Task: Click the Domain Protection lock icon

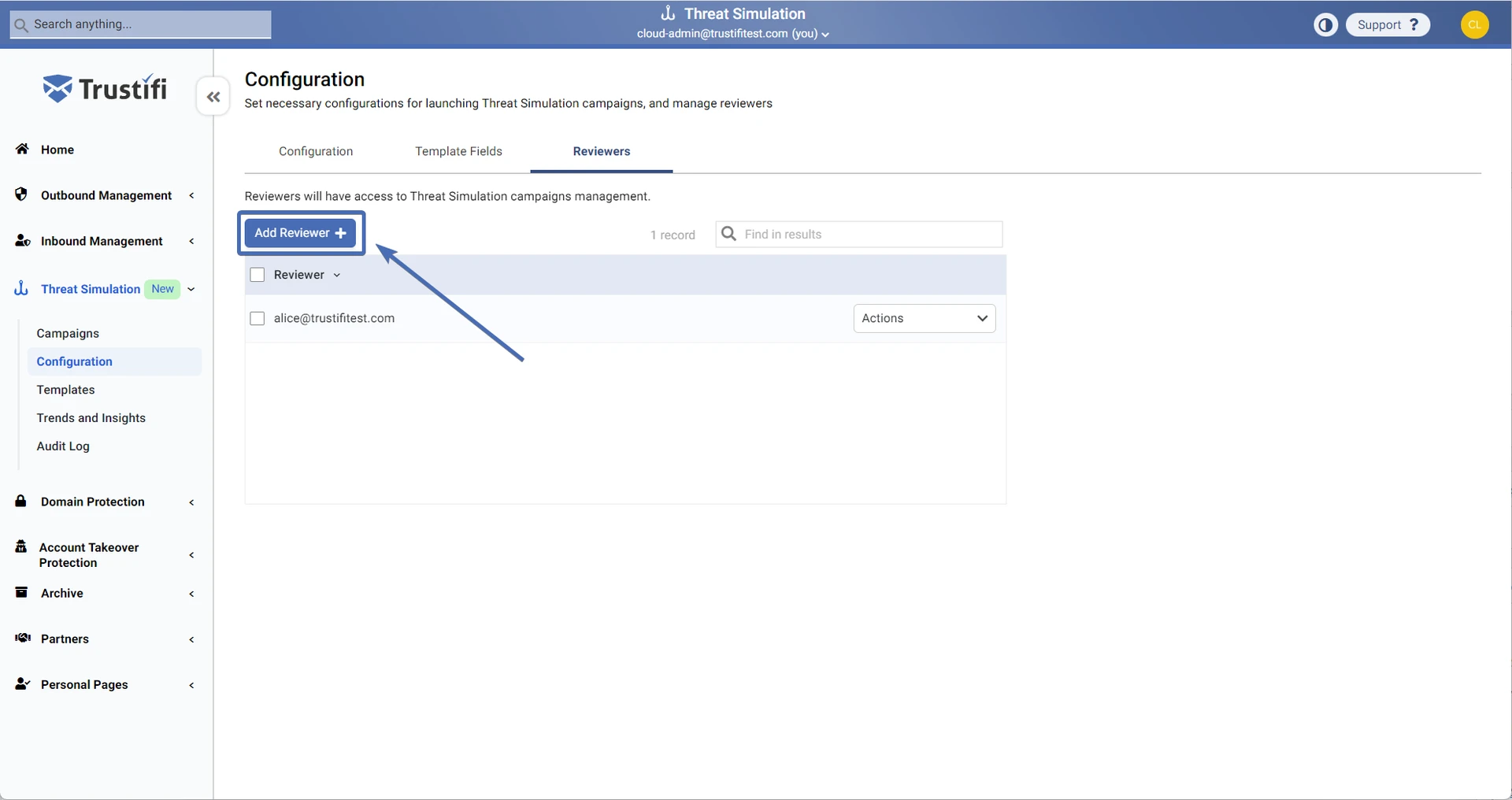Action: [x=21, y=501]
